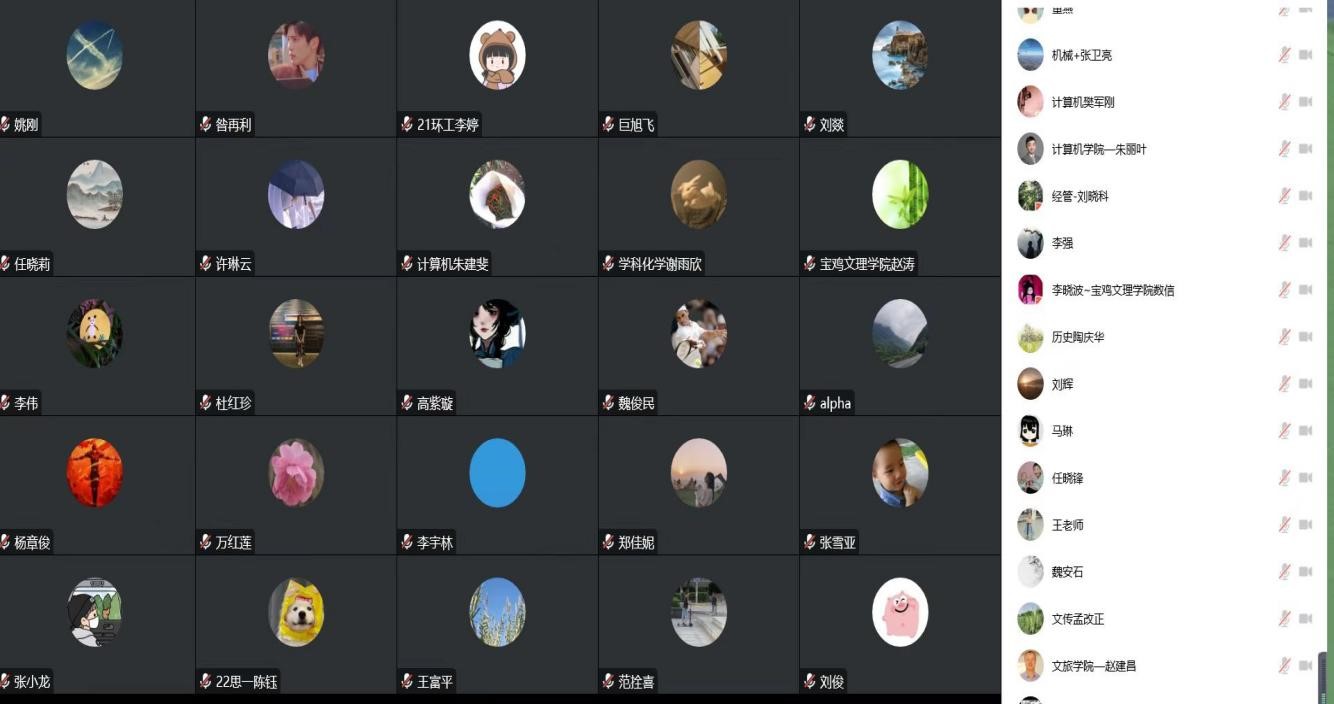Click the muted microphone icon for 机械+张卫亮
The height and width of the screenshot is (704, 1334).
(1284, 55)
